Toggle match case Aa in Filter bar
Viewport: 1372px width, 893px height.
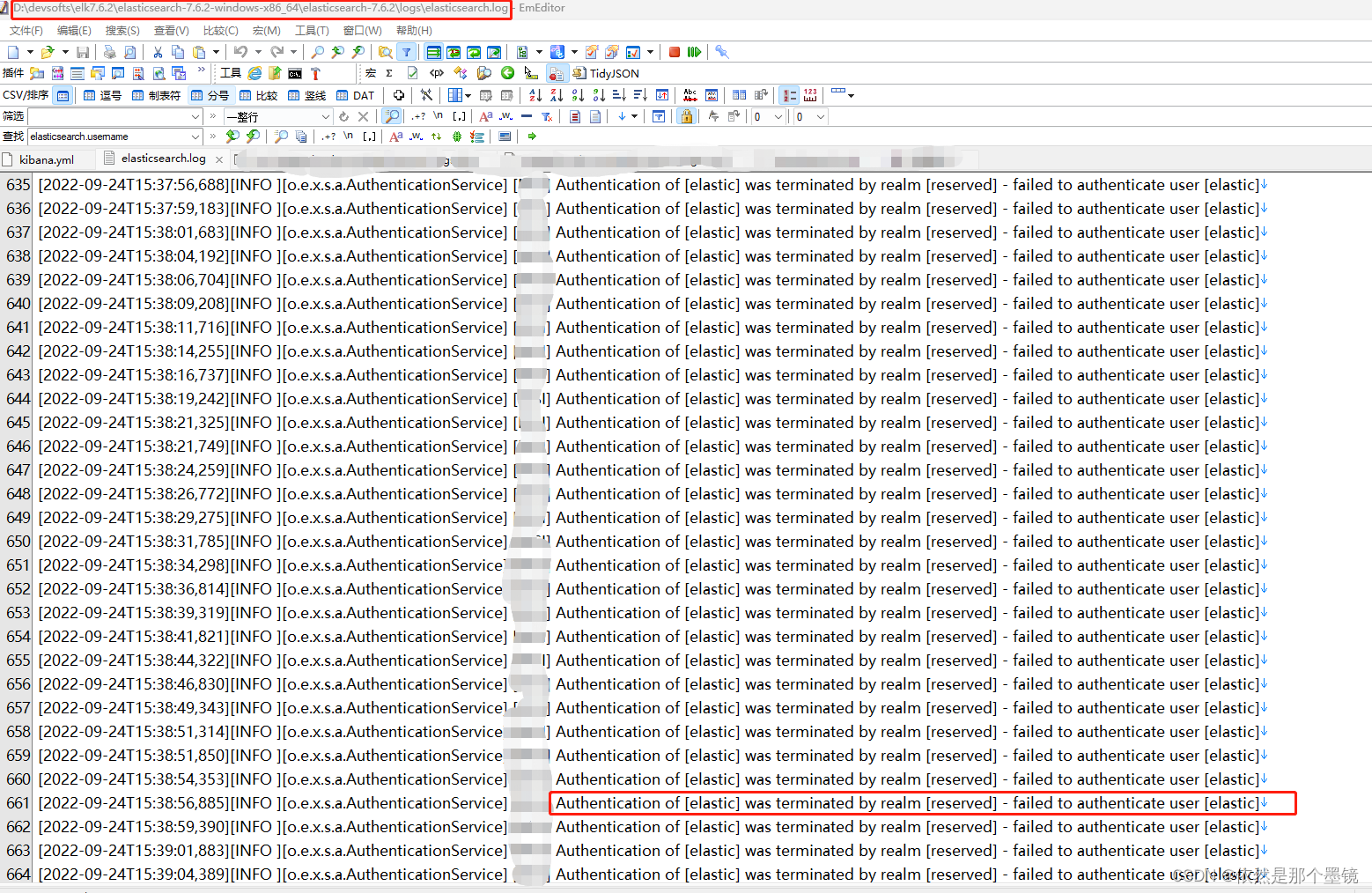485,116
